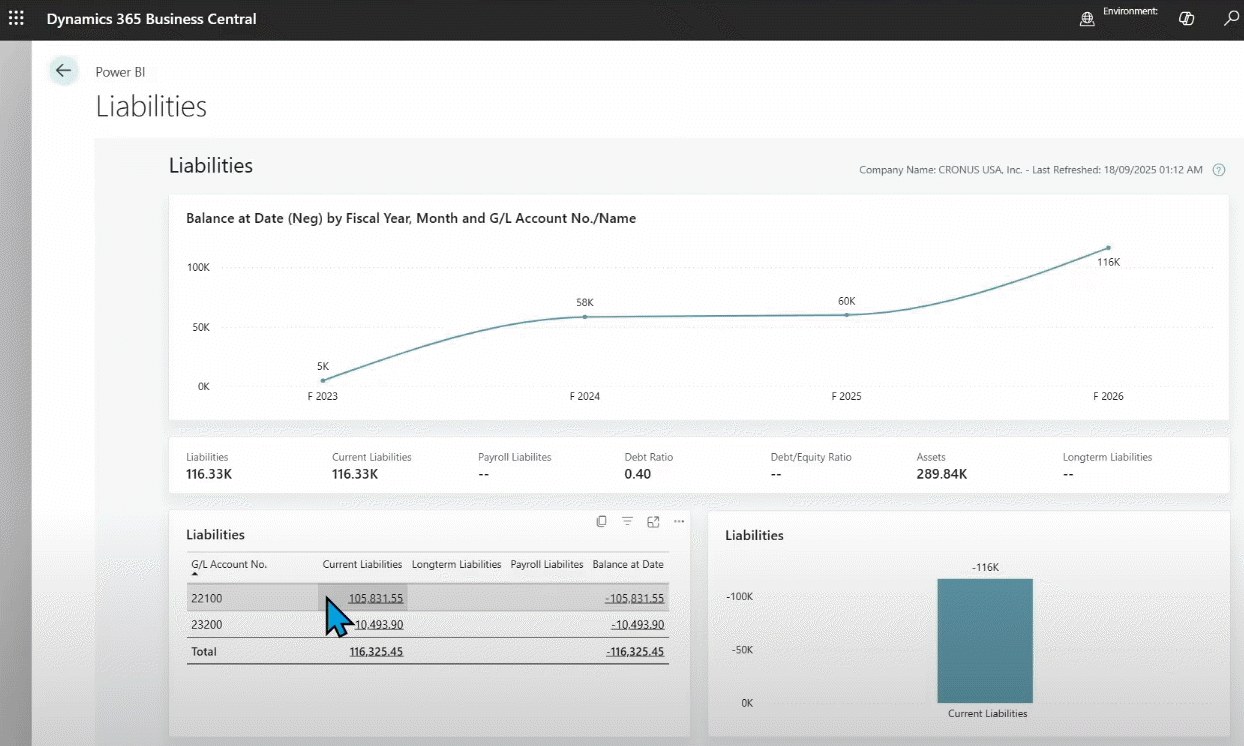Click Dynamics 365 Business Central title

[x=151, y=19]
